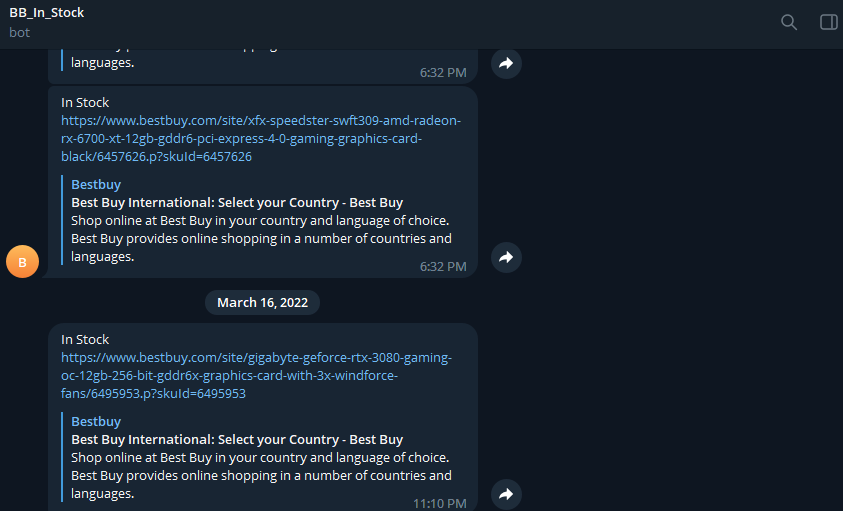Screen dimensions: 843x511
Task: Click the 11:10 PM timestamp on Gigabyte message
Action: [440, 503]
